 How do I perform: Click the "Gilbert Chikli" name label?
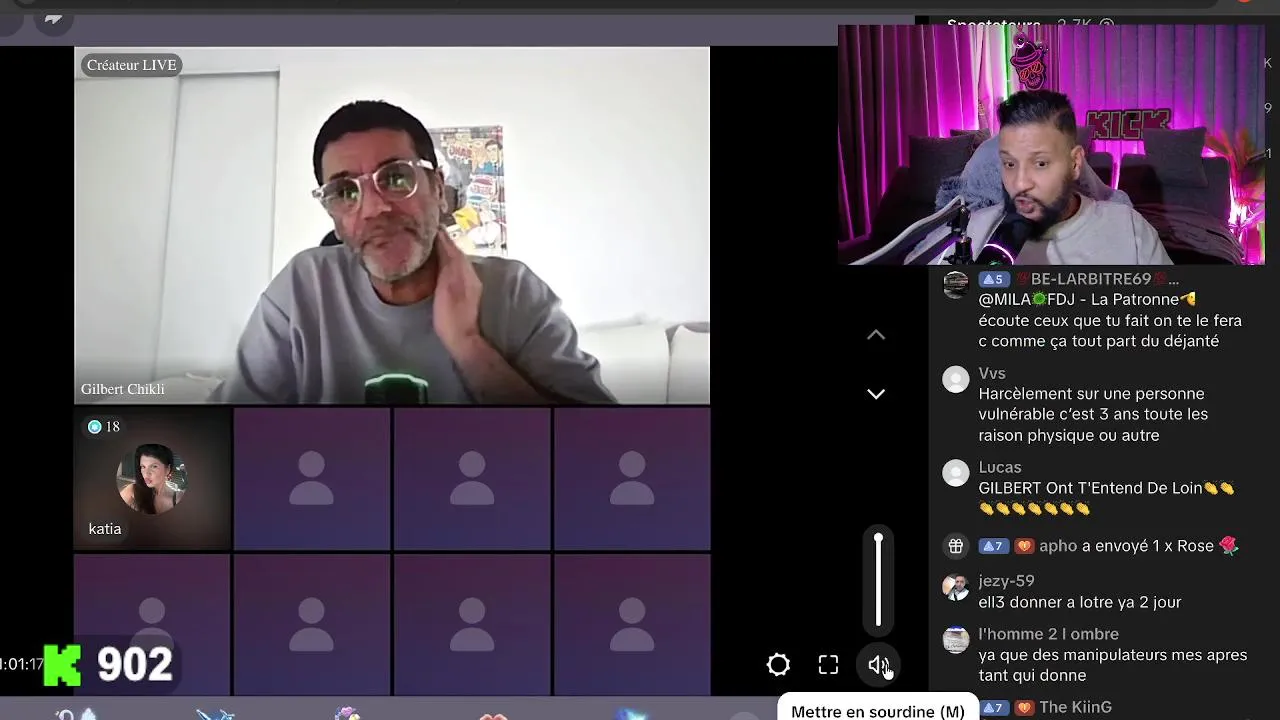pos(123,389)
